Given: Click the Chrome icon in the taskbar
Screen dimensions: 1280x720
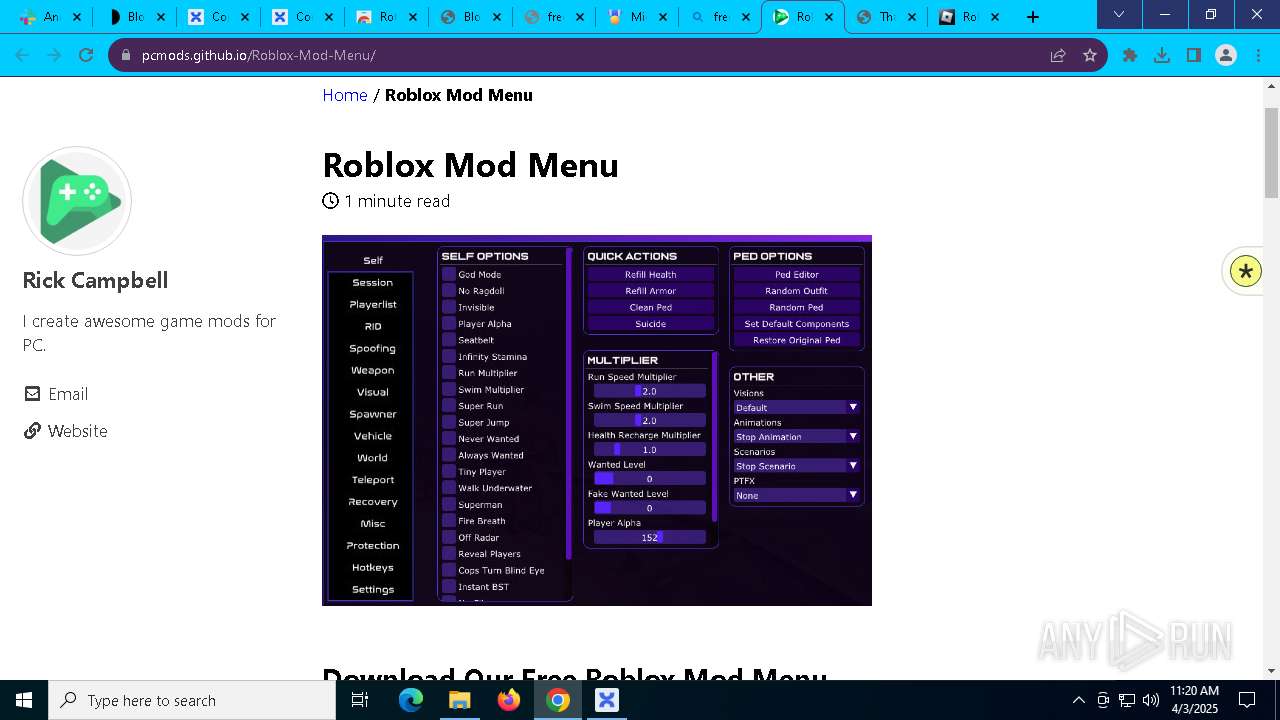Looking at the screenshot, I should [x=558, y=700].
